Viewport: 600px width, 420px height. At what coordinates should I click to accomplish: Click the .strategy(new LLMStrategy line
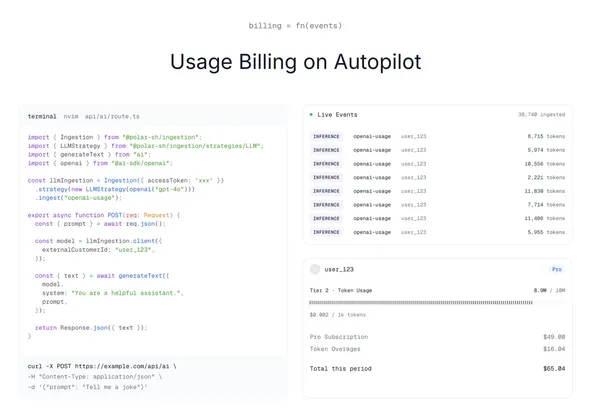point(115,189)
